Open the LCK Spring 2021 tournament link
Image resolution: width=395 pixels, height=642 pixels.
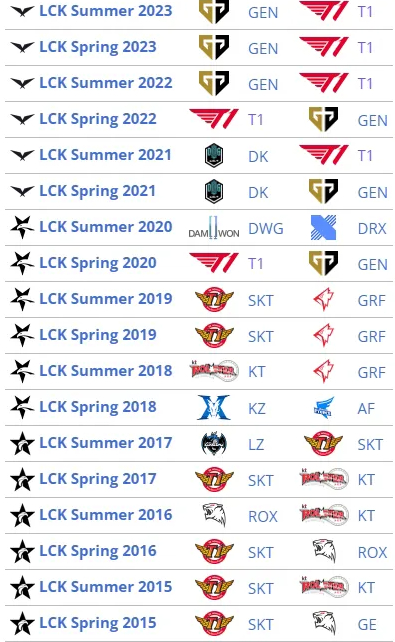click(97, 191)
